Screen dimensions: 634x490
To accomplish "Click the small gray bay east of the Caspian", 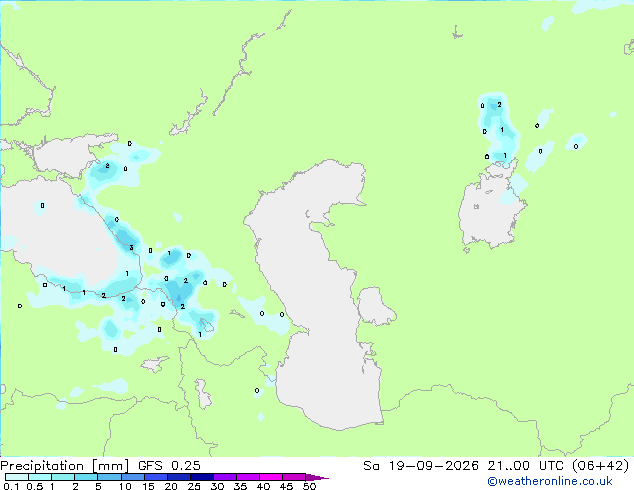I will pos(376,306).
